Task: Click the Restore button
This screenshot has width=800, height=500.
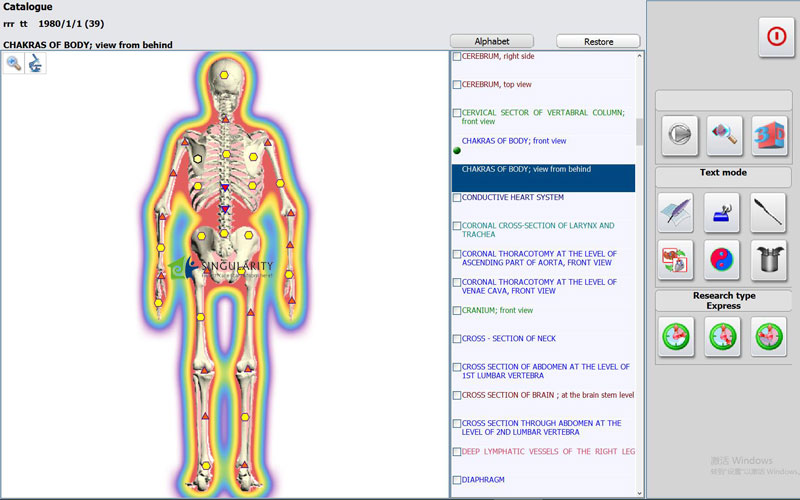Action: point(598,41)
